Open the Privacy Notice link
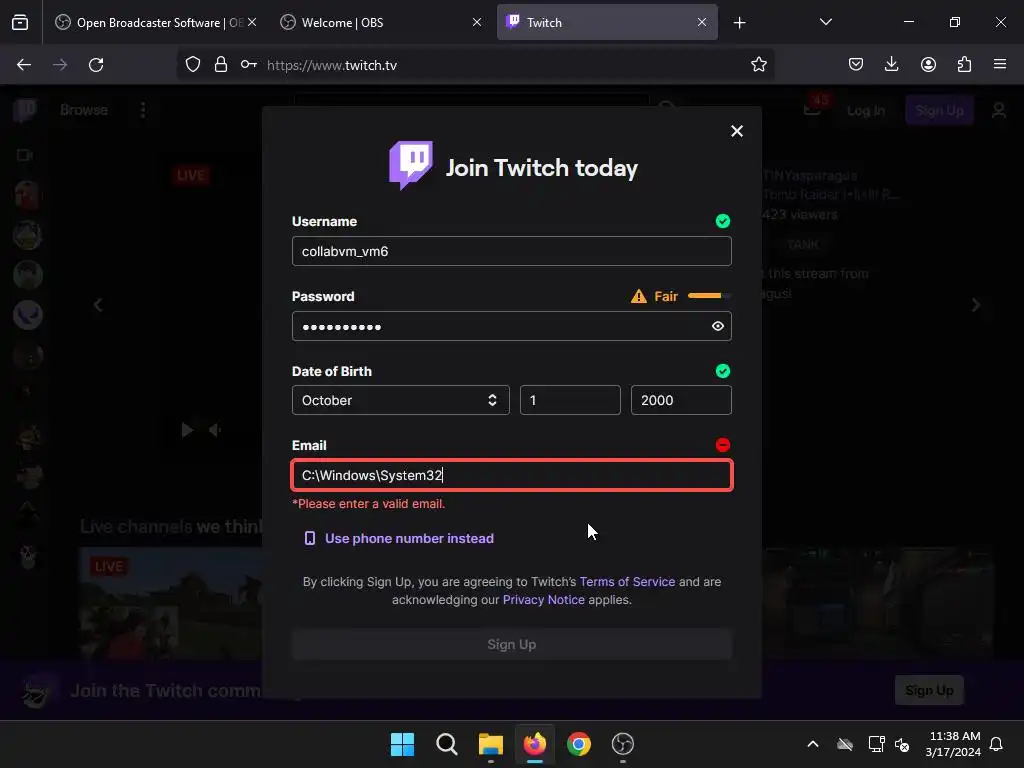Screen dimensions: 1024x768 click(x=543, y=600)
